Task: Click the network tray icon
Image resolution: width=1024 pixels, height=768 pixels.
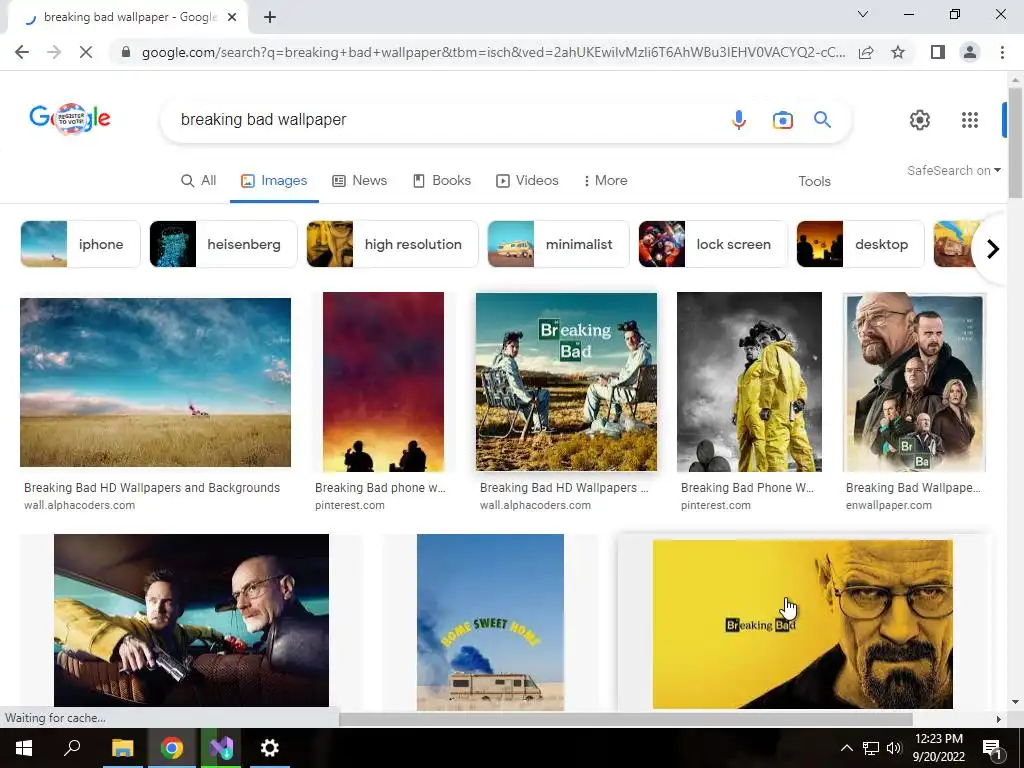Action: 871,748
